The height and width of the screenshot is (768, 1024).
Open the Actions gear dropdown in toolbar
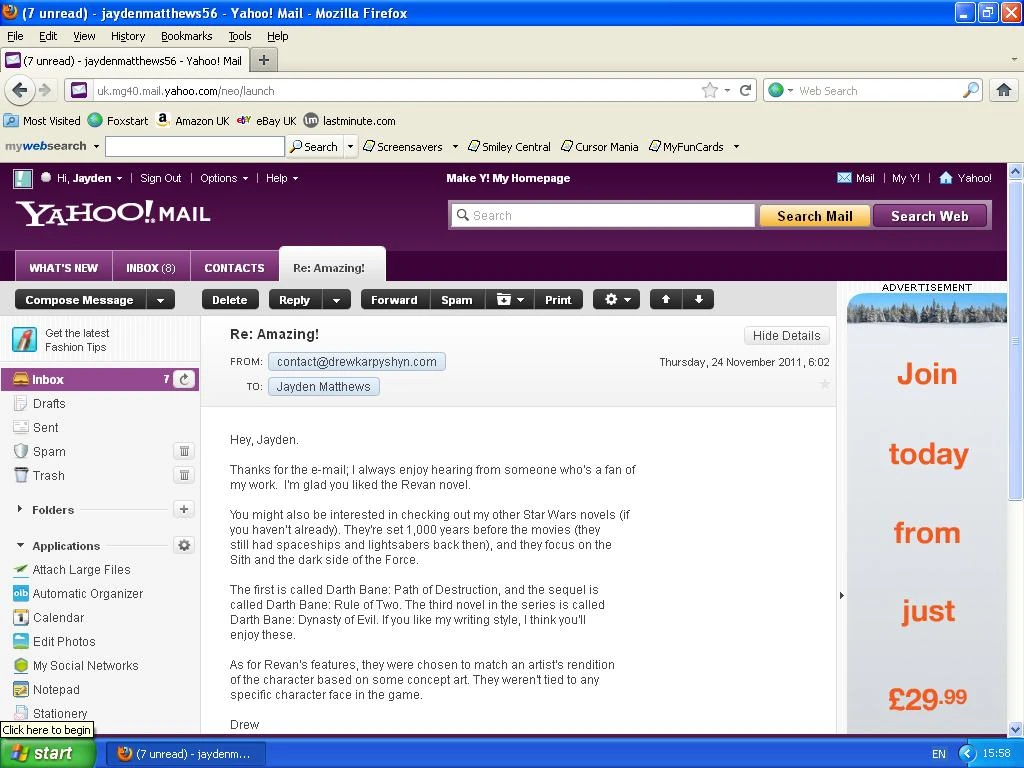click(616, 300)
